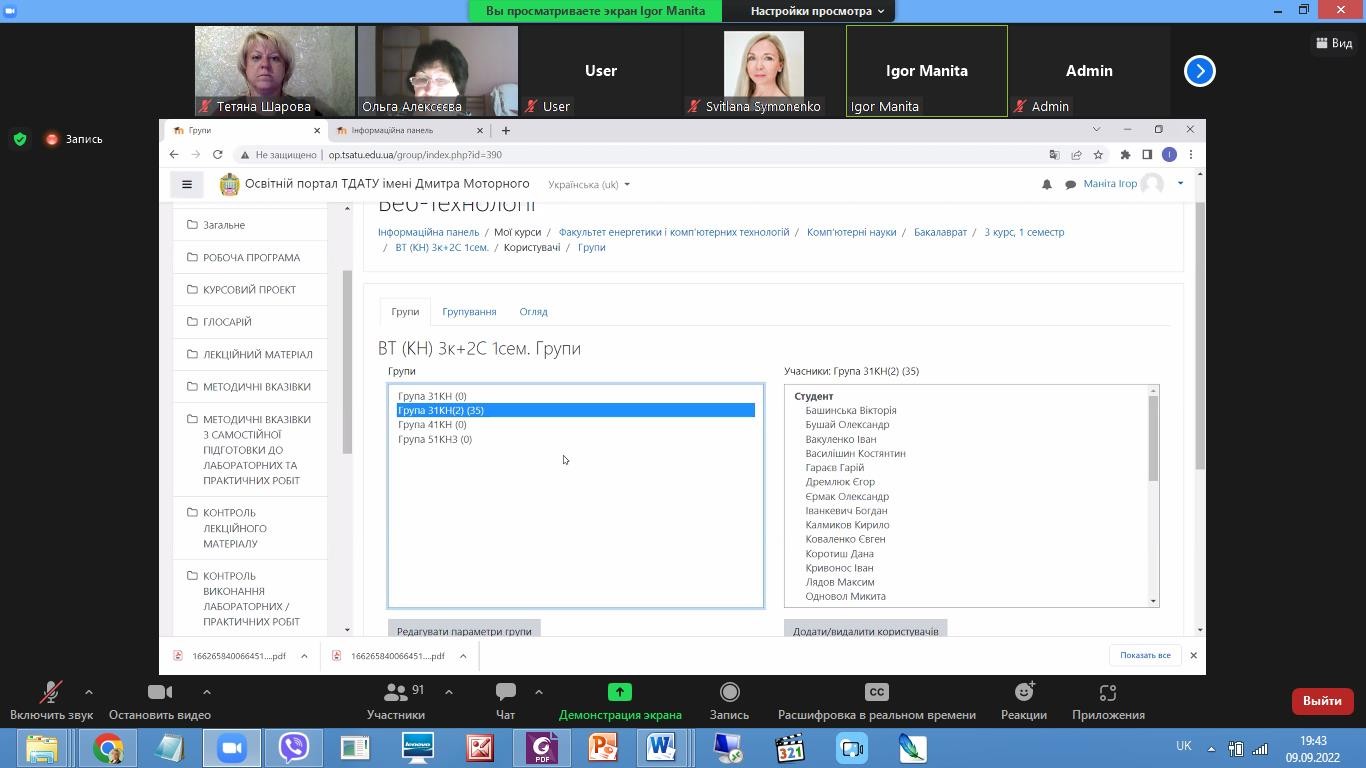Screen dimensions: 1366x768
Task: Switch to the Групування tab
Action: coord(469,312)
